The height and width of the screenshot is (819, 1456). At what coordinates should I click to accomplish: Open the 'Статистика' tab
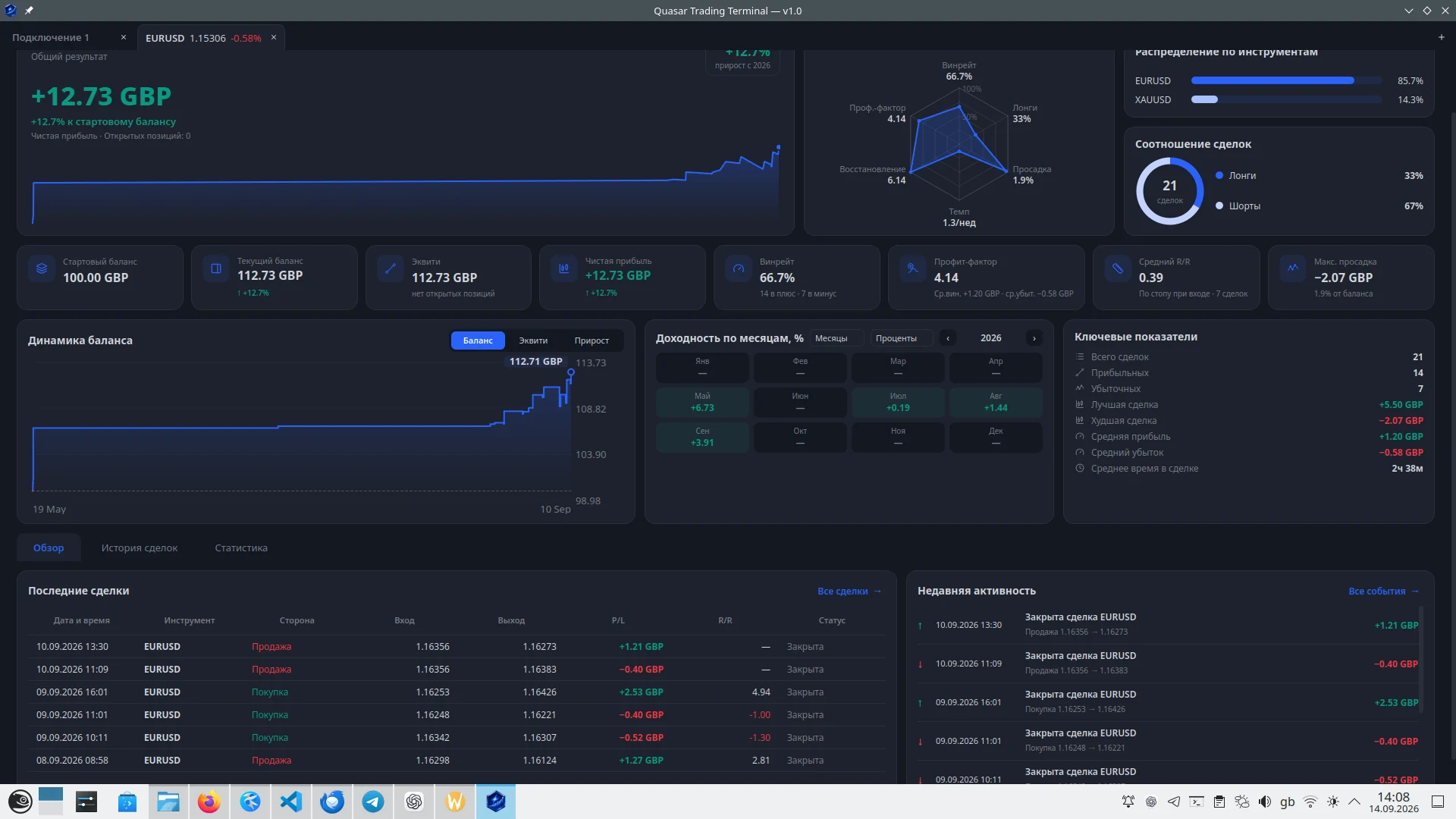click(x=241, y=548)
